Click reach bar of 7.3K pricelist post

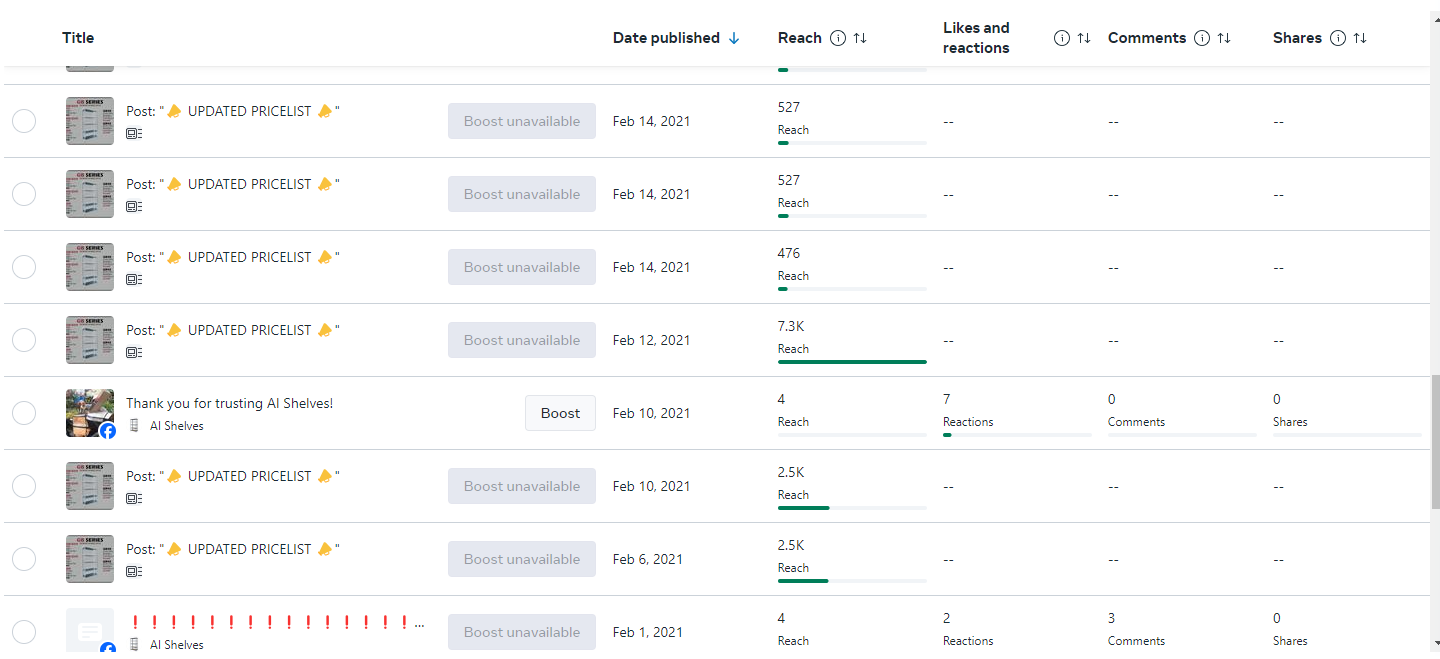pyautogui.click(x=852, y=361)
